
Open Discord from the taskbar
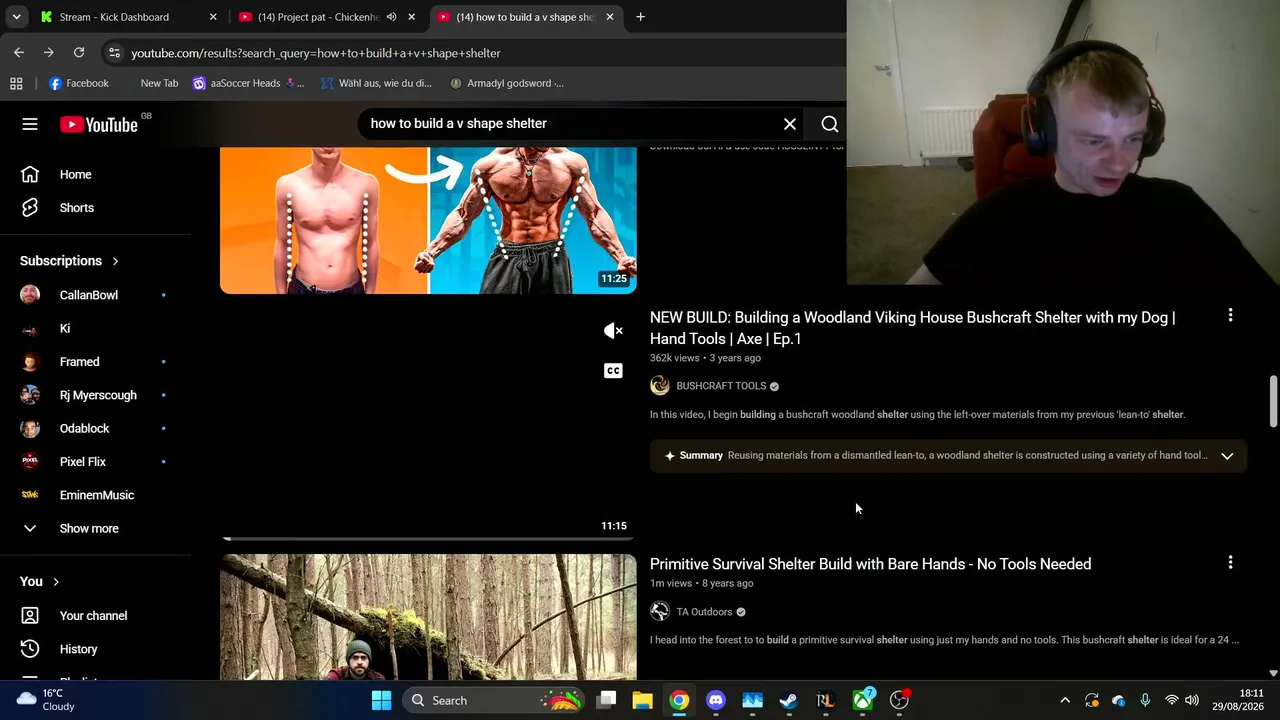pos(716,700)
